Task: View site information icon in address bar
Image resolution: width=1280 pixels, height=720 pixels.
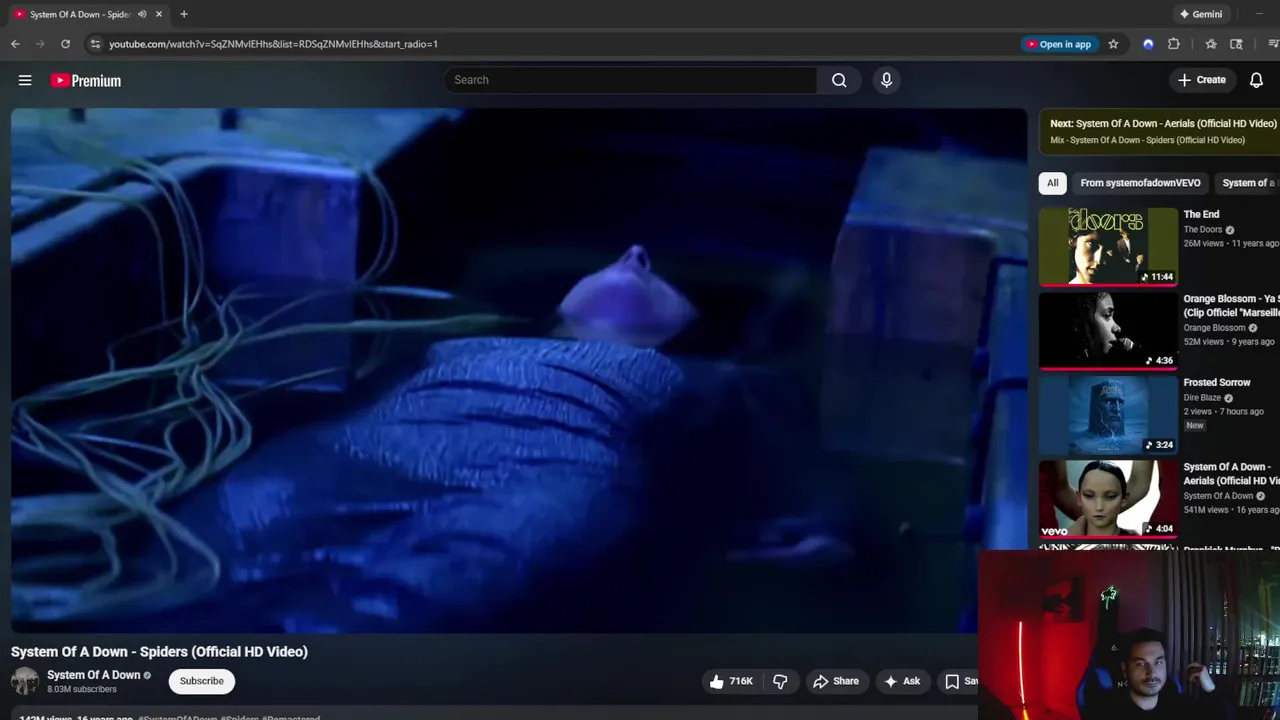Action: click(95, 44)
